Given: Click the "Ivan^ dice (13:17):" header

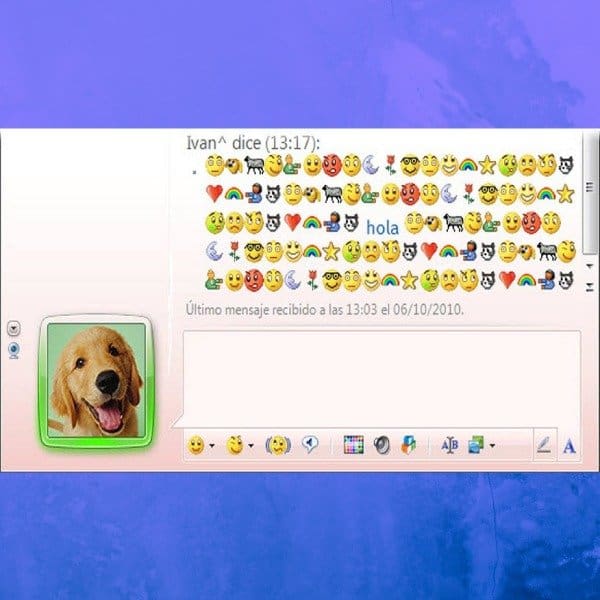Looking at the screenshot, I should [253, 143].
